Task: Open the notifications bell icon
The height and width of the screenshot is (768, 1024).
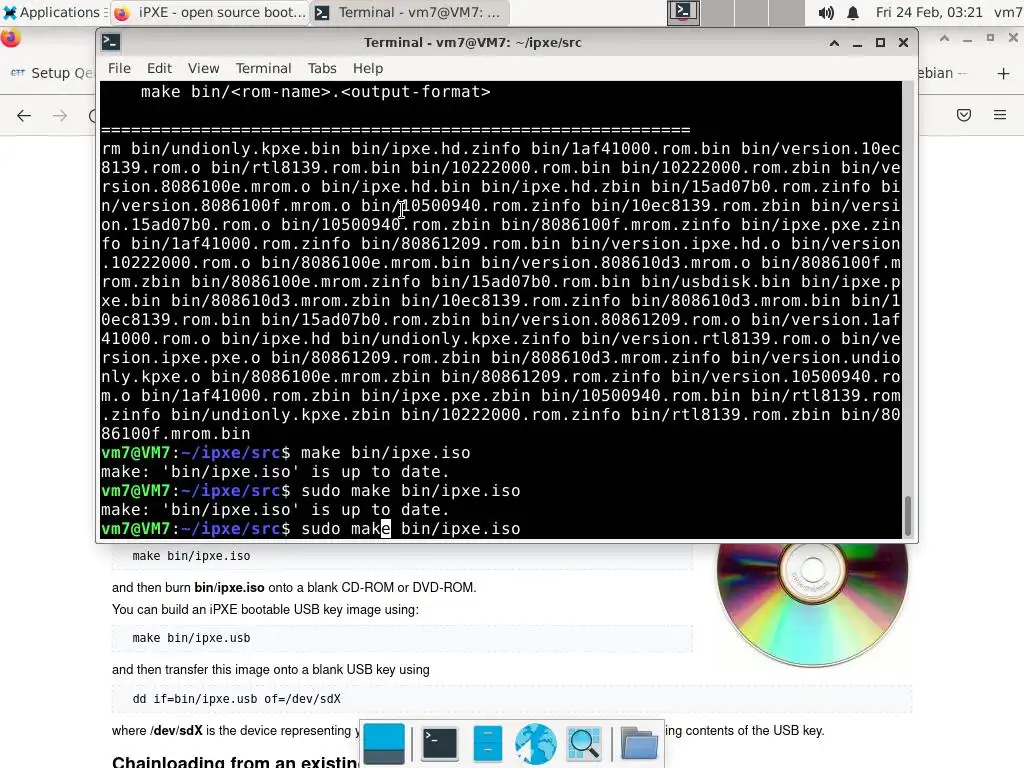Action: [853, 12]
